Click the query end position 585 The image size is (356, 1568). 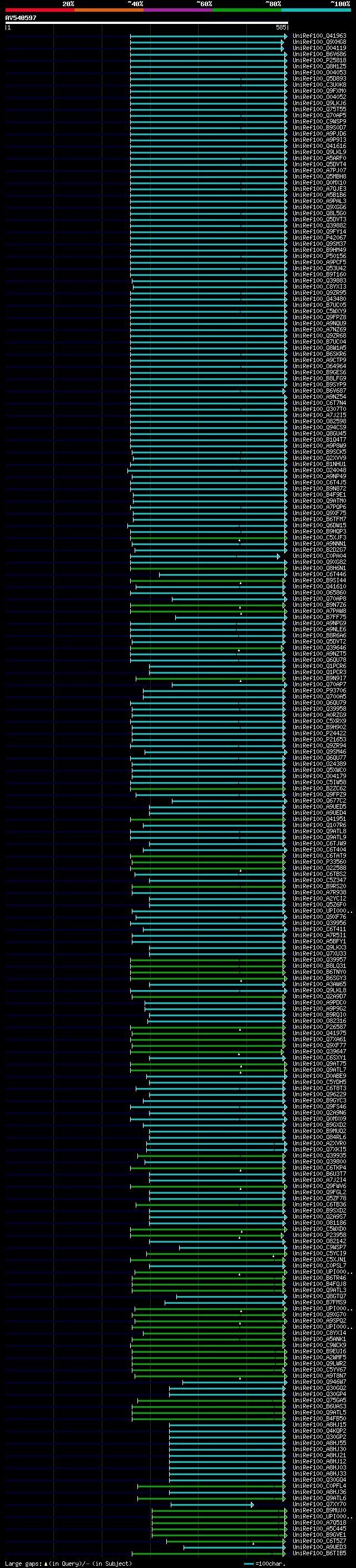pos(280,27)
